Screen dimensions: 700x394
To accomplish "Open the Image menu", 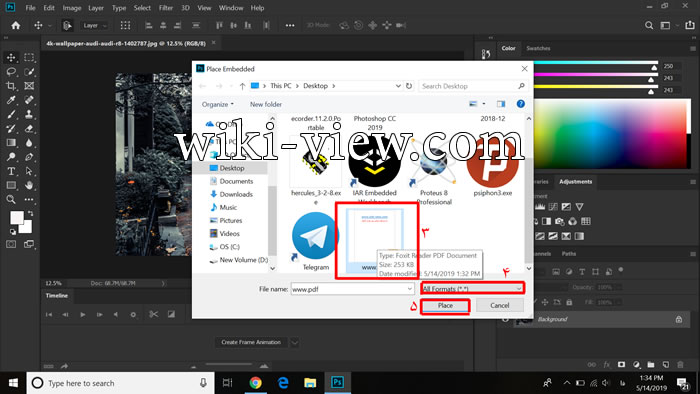I will [72, 8].
